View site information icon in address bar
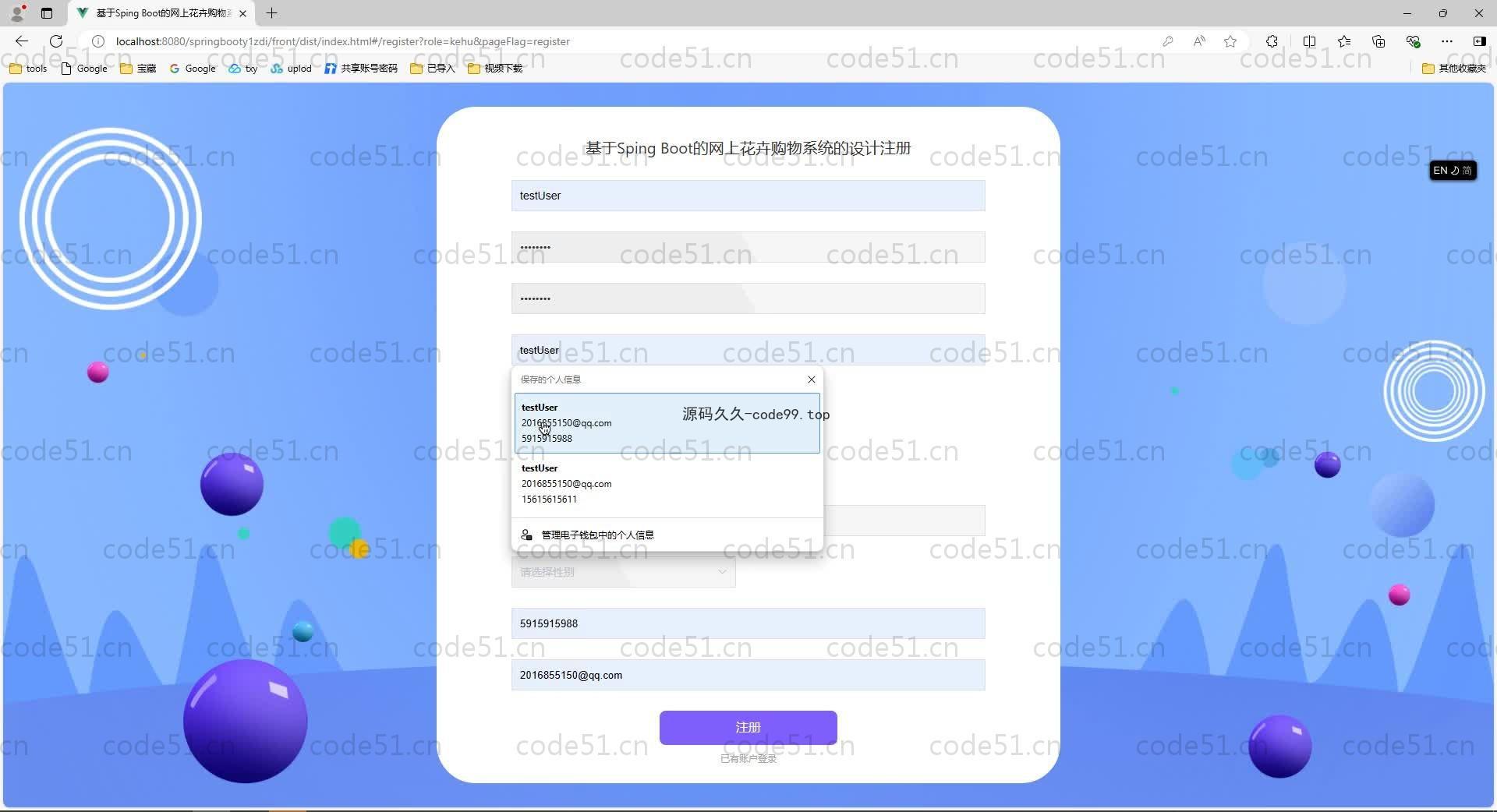The image size is (1497, 812). pyautogui.click(x=98, y=41)
